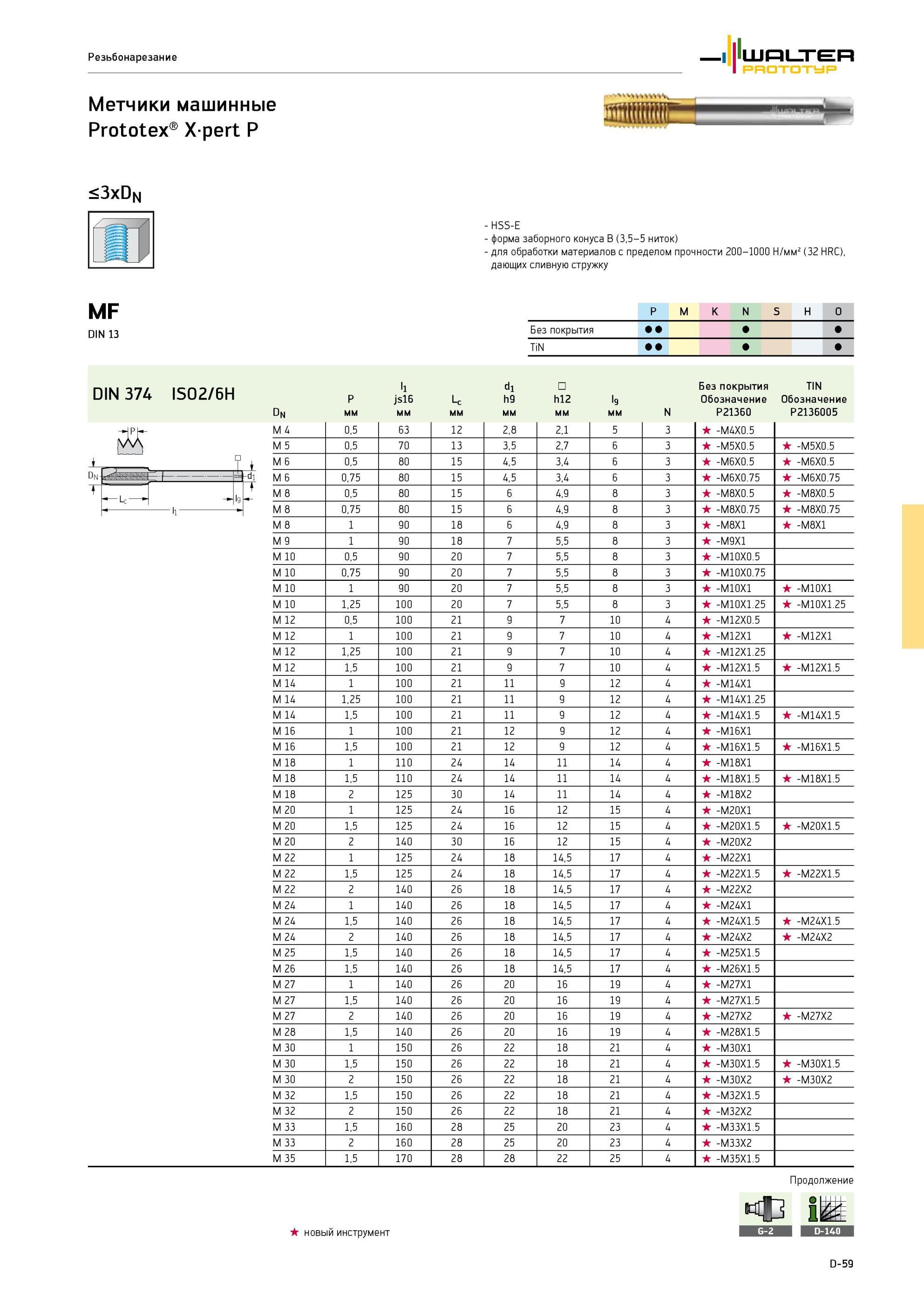This screenshot has height=1307, width=924.
Task: Click the red star next to -M35X1.5
Action: pos(707,1158)
